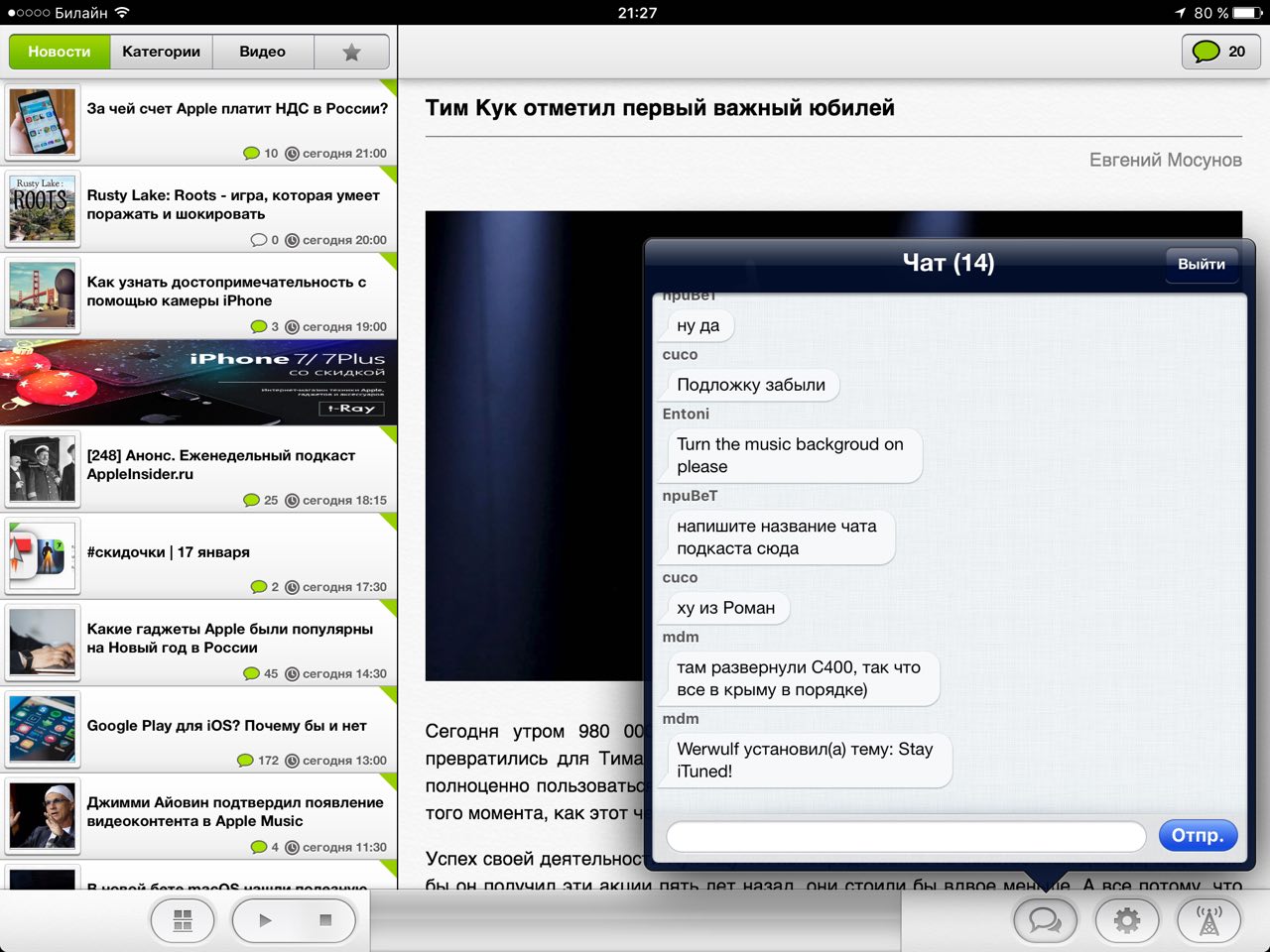Tap Какие гаджеты Apple article thumbnail
The width and height of the screenshot is (1270, 952).
click(42, 643)
